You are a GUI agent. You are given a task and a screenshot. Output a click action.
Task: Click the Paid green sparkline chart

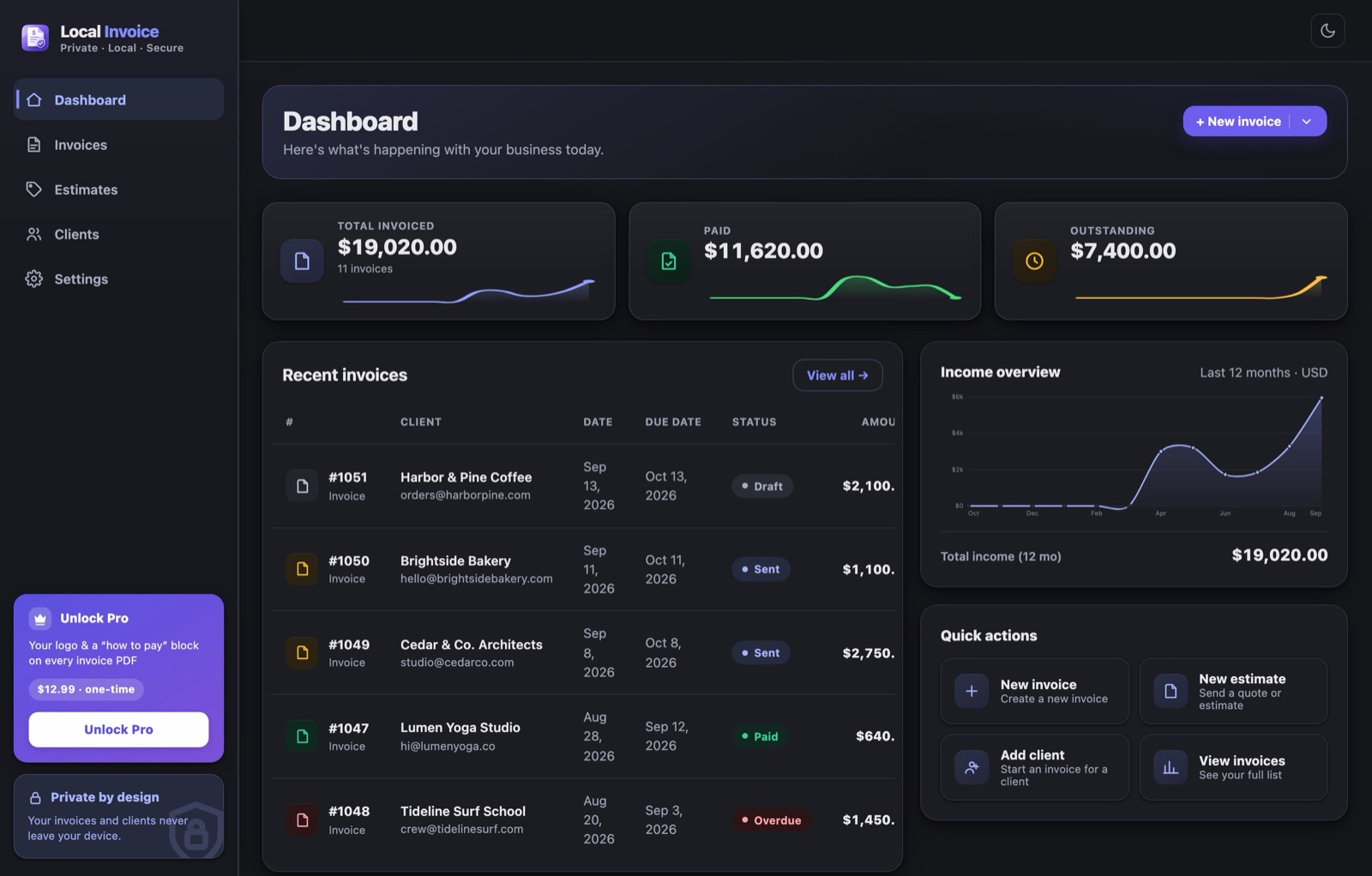[x=835, y=288]
